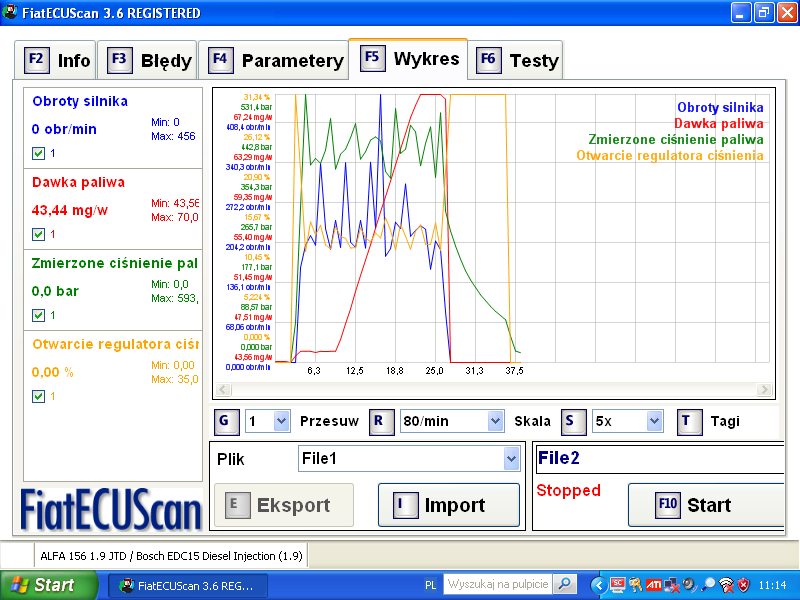Click the 0 obr/min value

tap(64, 129)
